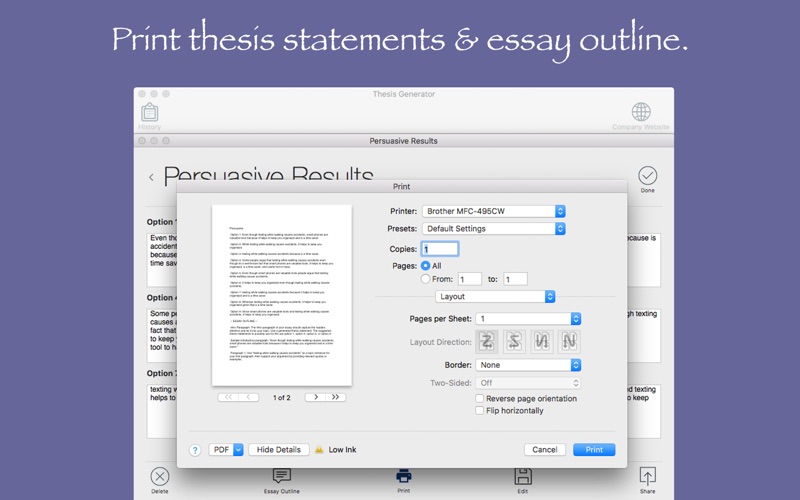Select the All pages radio button
The image size is (800, 500).
(425, 266)
